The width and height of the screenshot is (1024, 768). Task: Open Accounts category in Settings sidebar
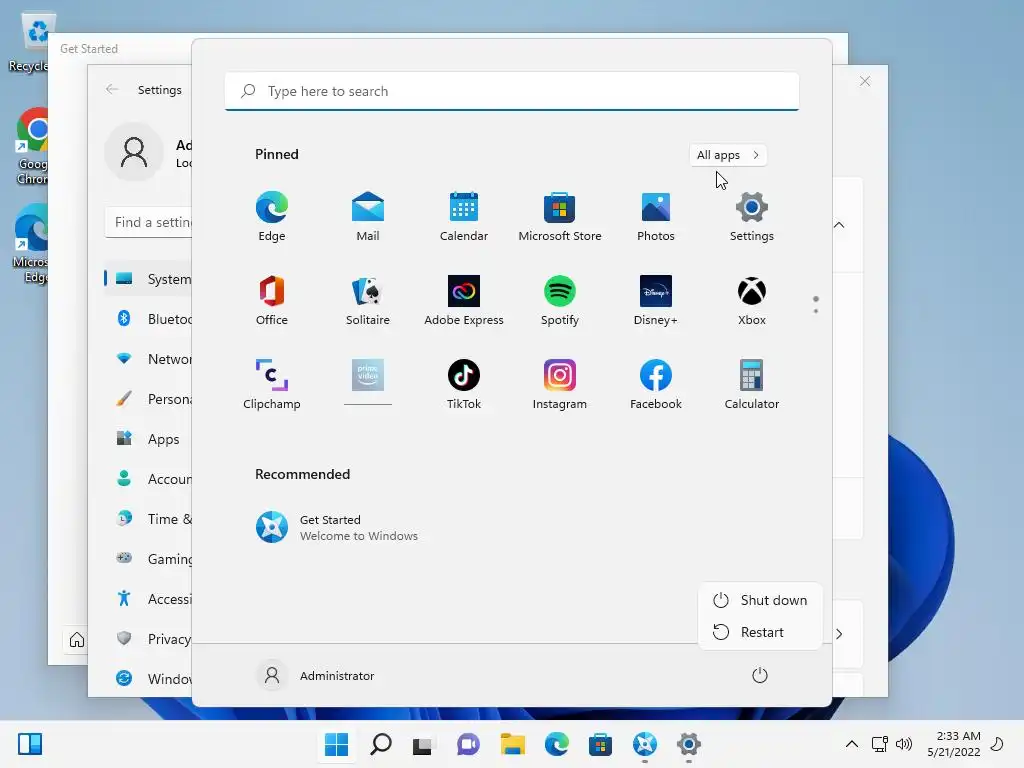[148, 479]
